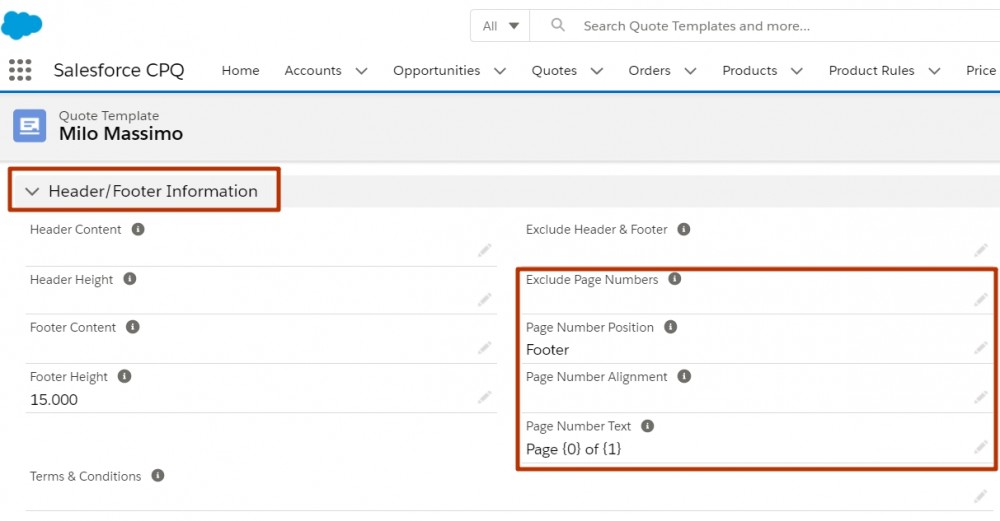The image size is (1000, 521).
Task: Show info tooltip for Footer Height
Action: [124, 376]
